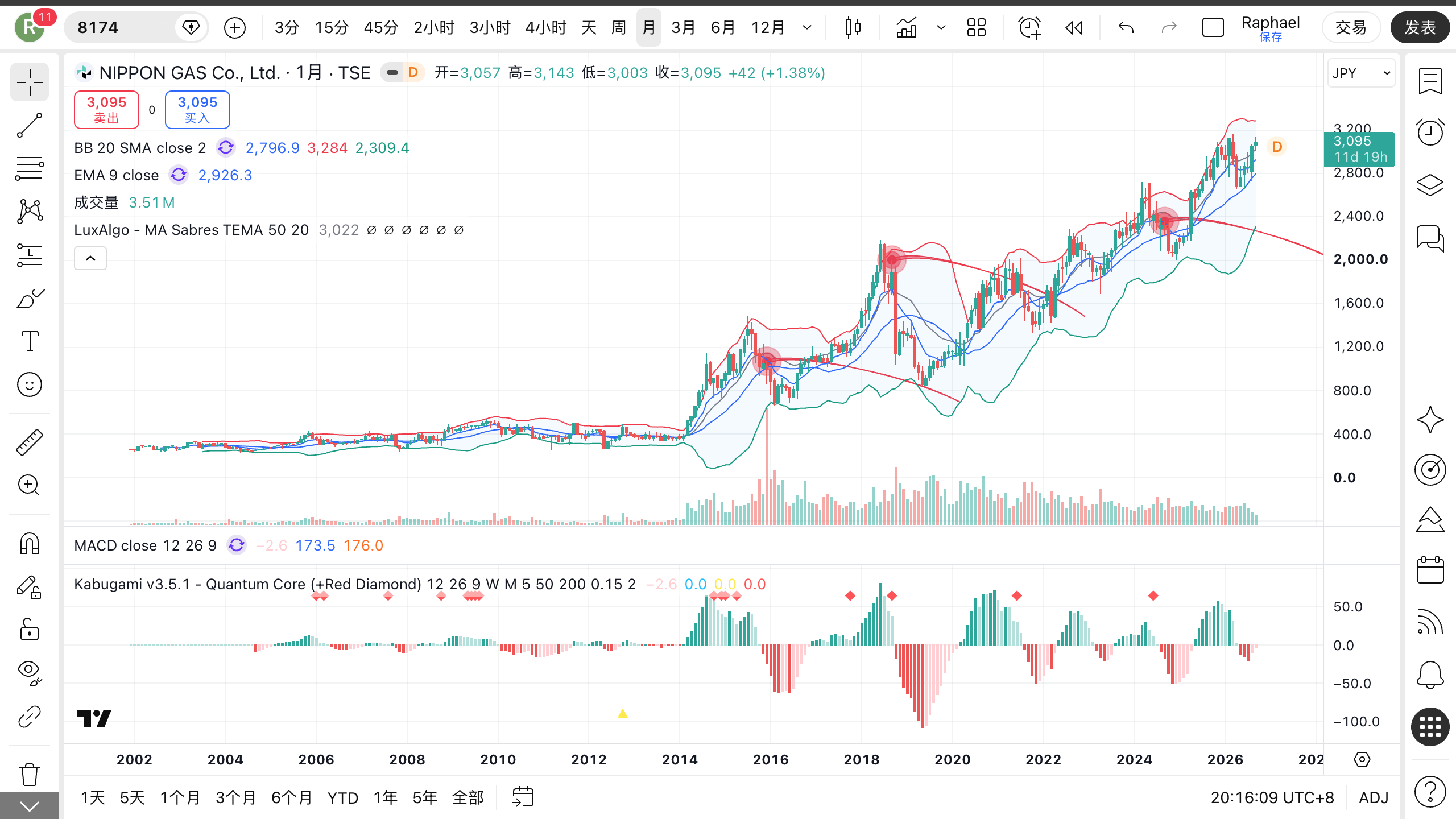Select the crosshair cursor tool

pyautogui.click(x=30, y=82)
